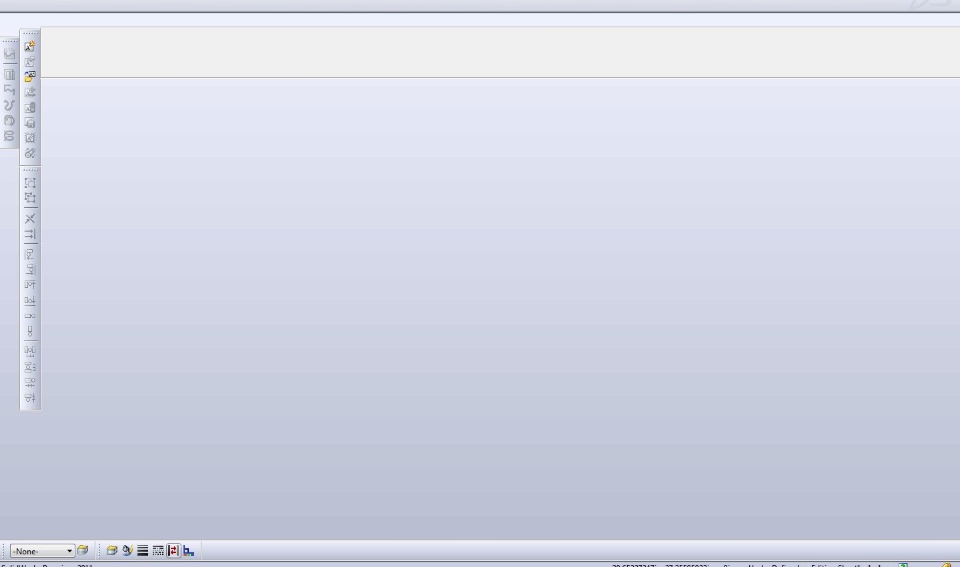This screenshot has width=960, height=567.
Task: Click the Edit Block icon
Action: [x=29, y=61]
